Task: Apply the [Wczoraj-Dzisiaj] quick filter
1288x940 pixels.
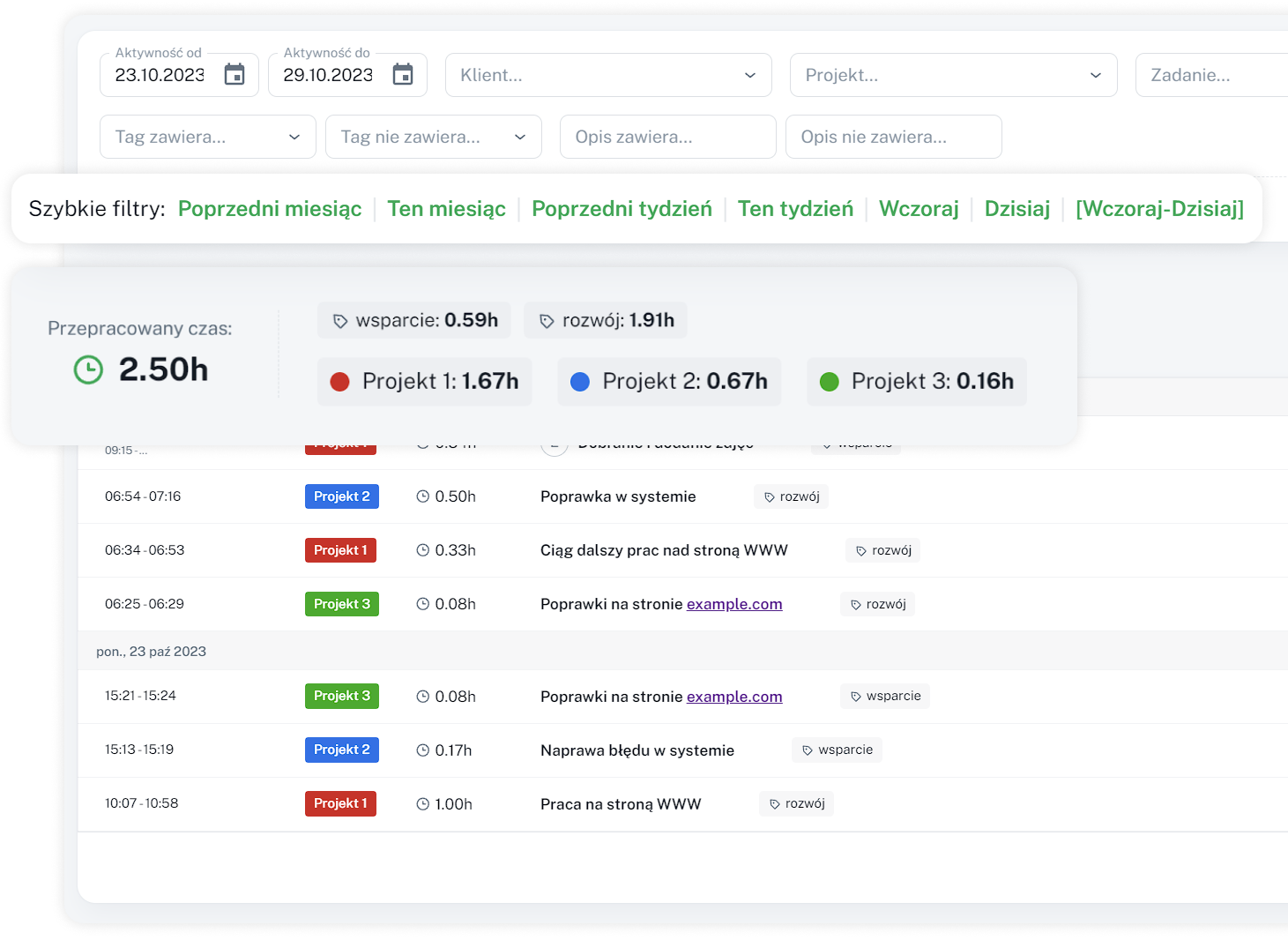Action: pyautogui.click(x=1159, y=209)
